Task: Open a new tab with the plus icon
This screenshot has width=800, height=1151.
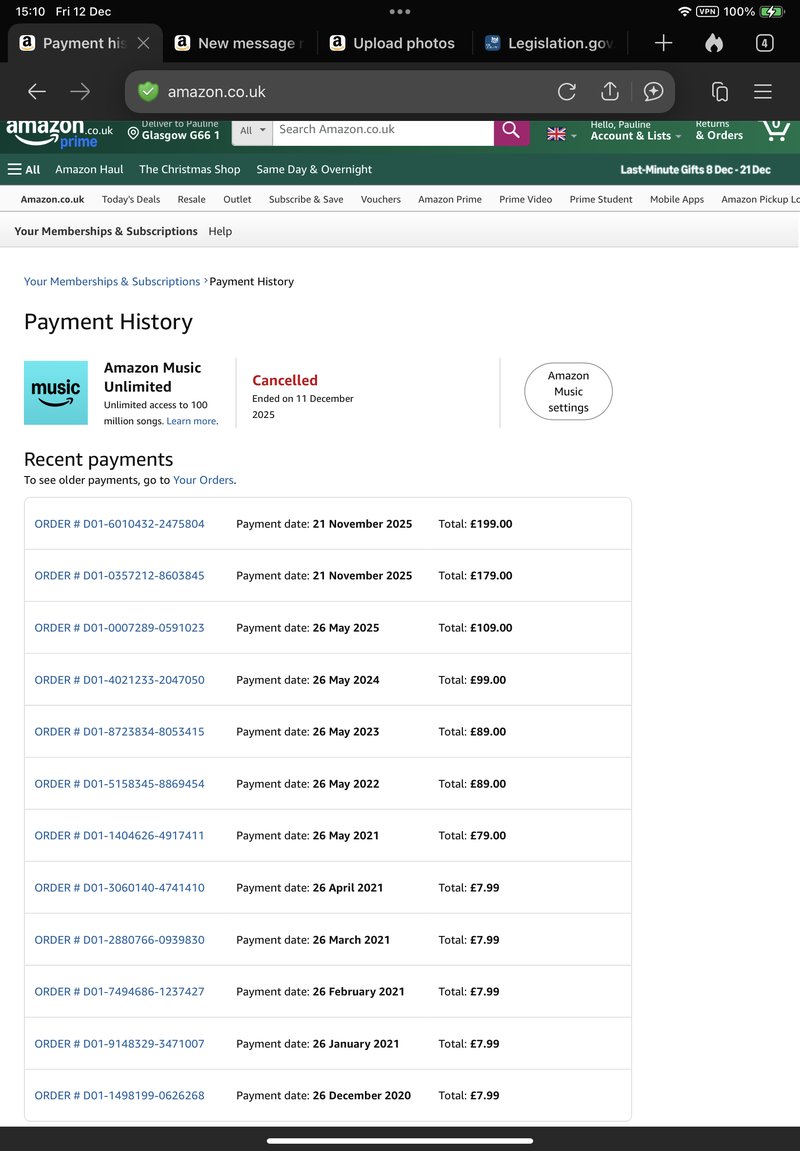Action: [x=663, y=43]
